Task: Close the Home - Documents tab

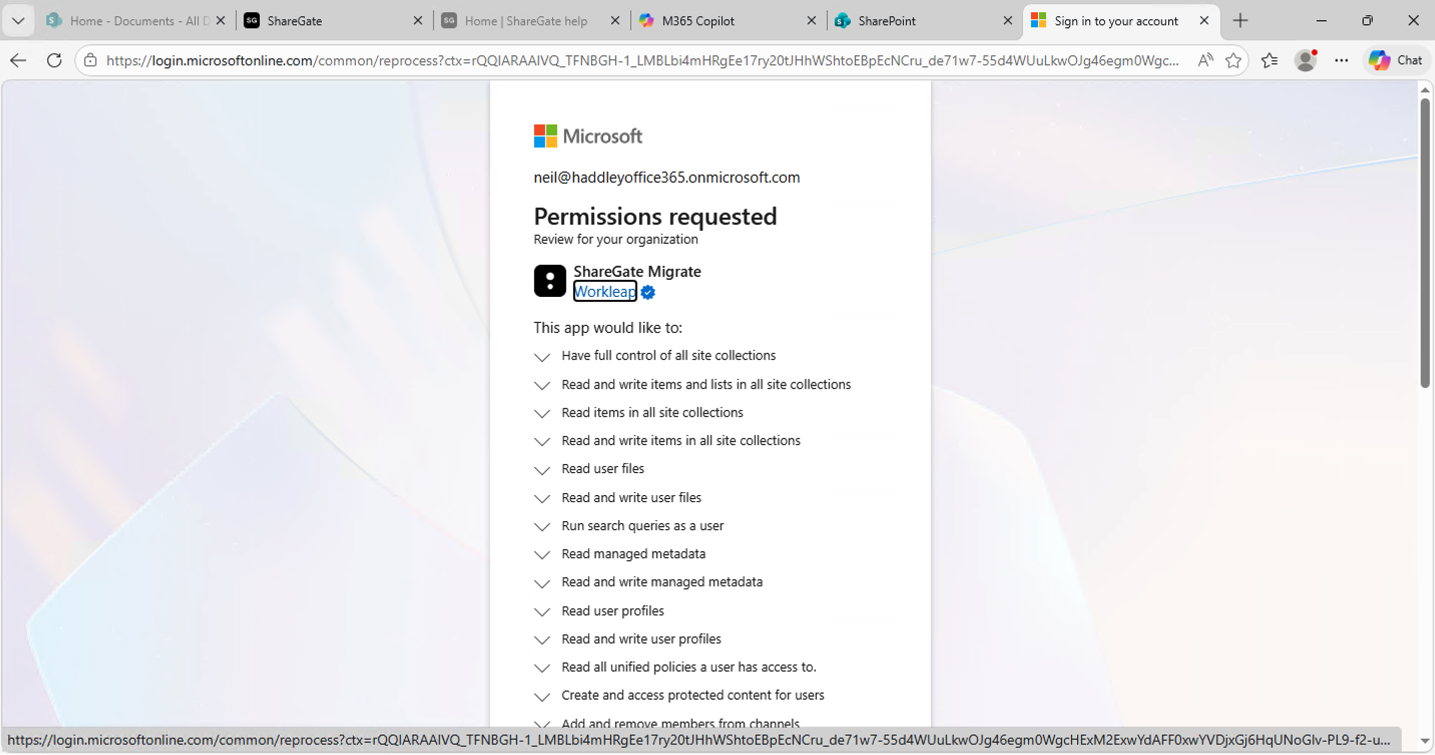Action: [221, 20]
